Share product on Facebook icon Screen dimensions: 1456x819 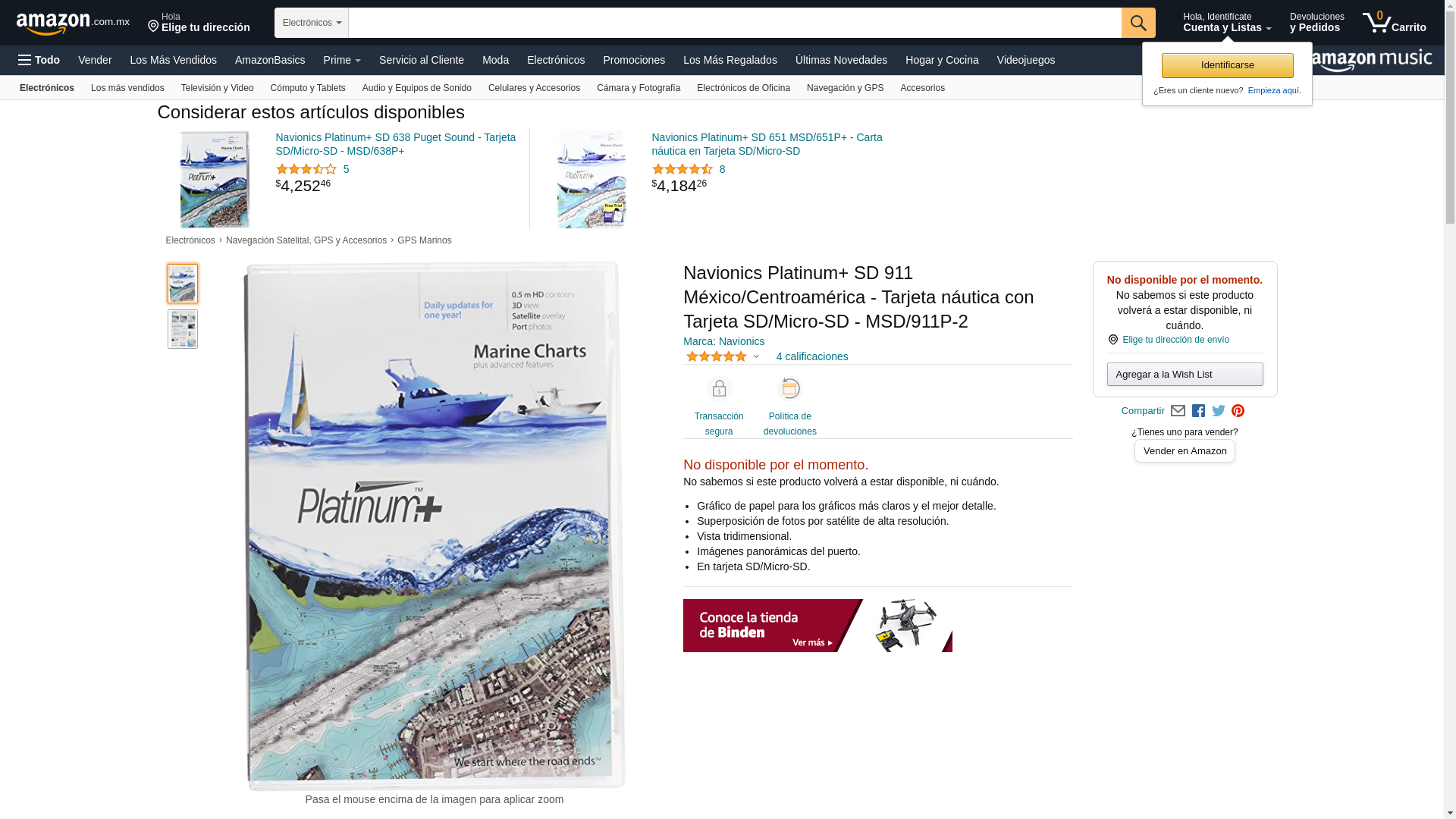coord(1198,411)
